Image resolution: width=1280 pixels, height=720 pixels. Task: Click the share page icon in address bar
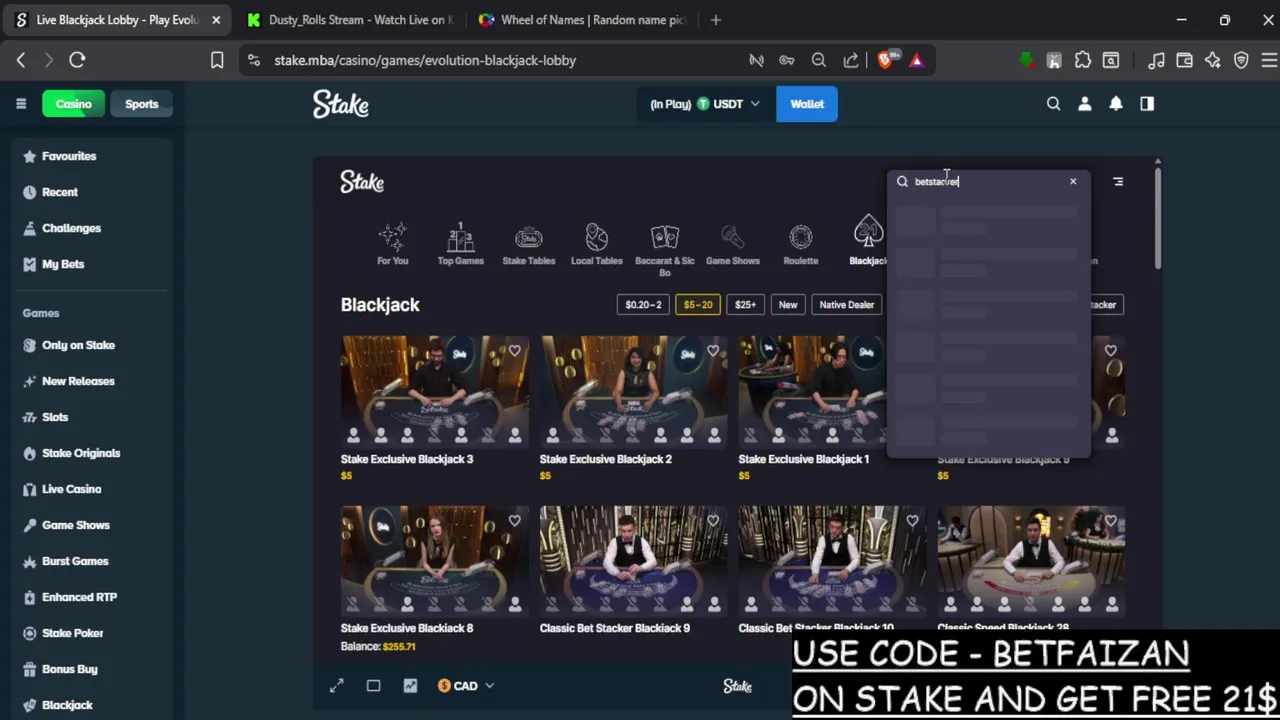tap(851, 60)
